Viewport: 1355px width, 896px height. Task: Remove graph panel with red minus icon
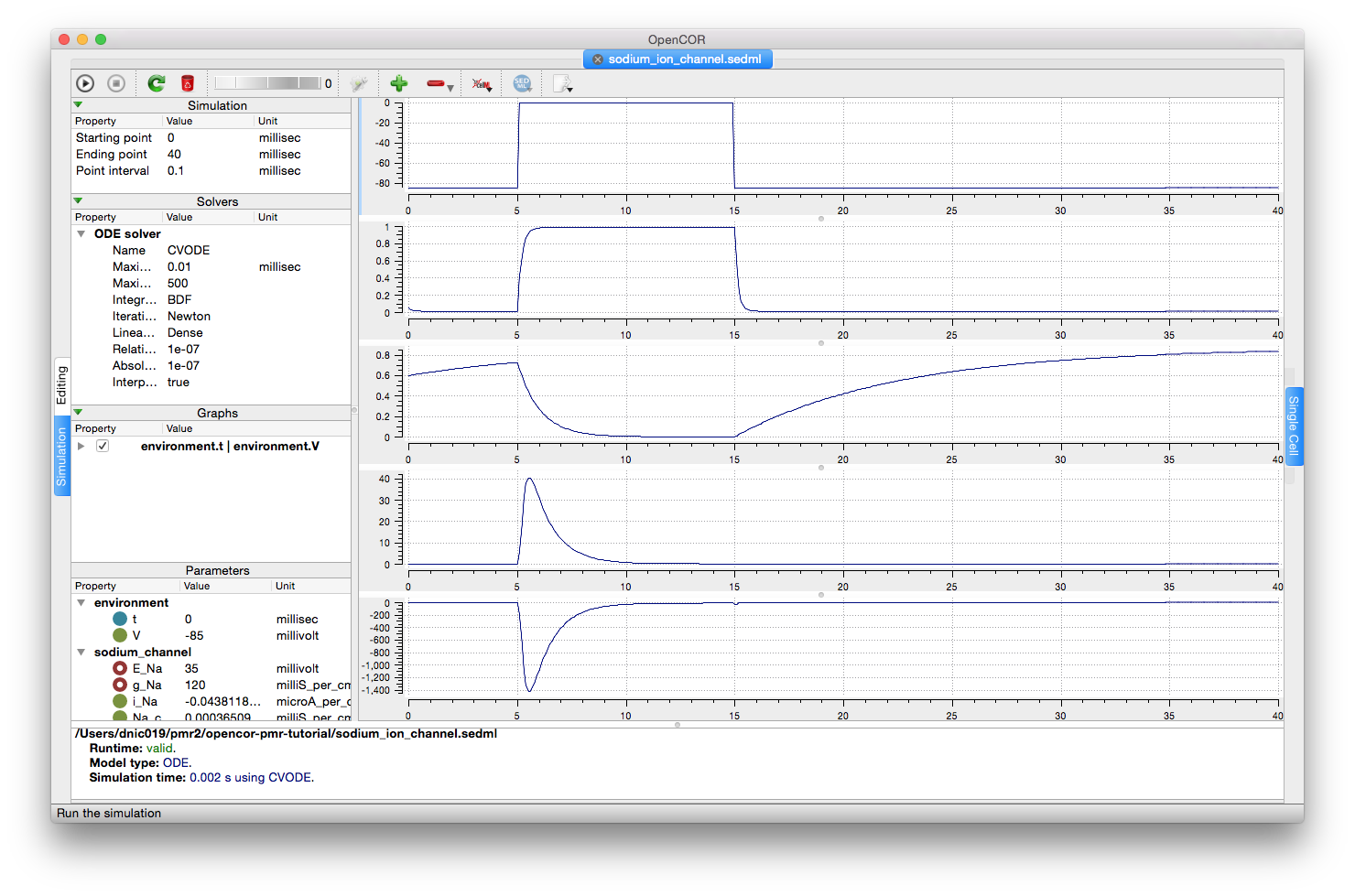click(436, 83)
